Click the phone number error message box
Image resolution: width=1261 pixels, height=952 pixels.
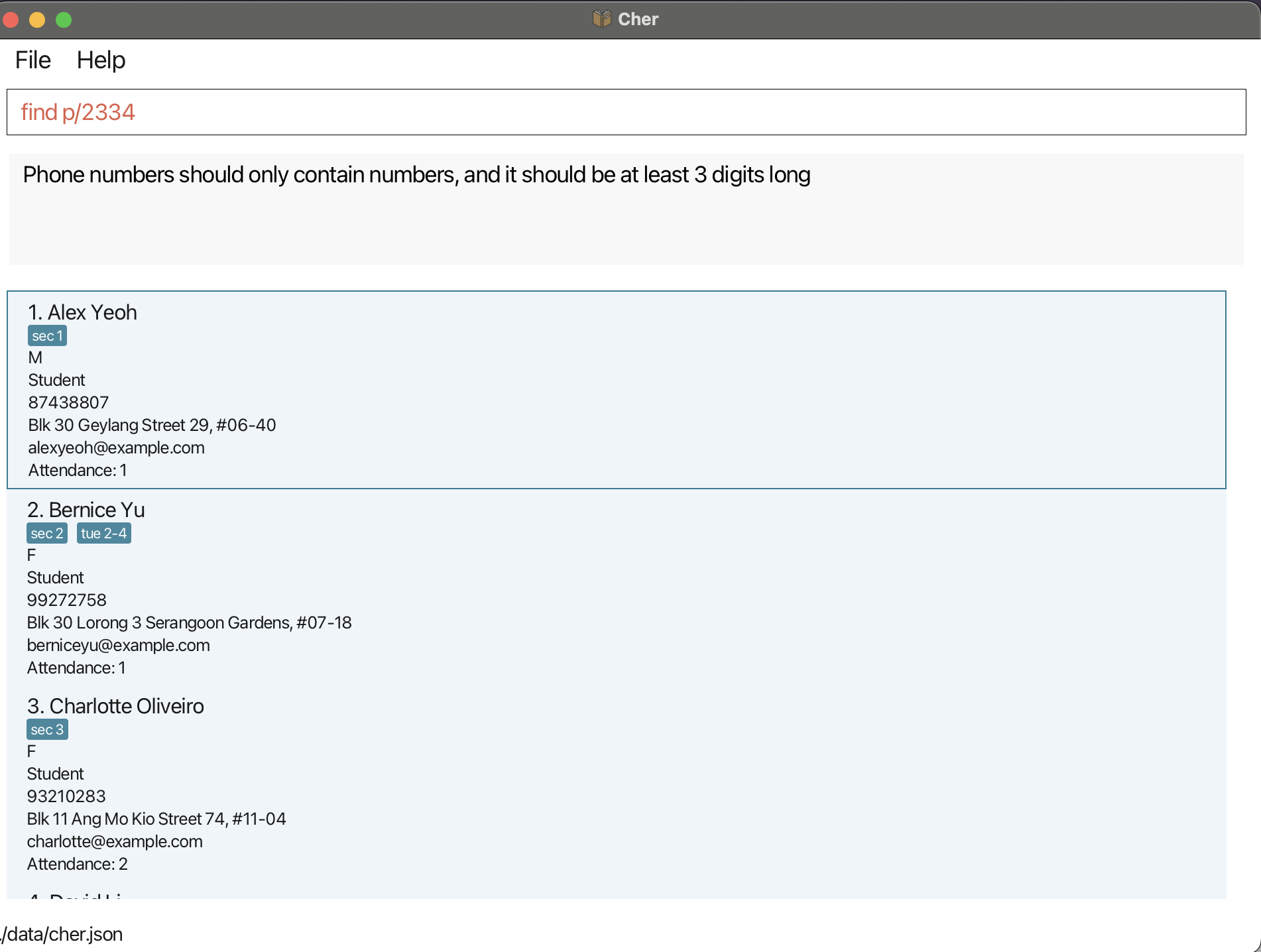[x=626, y=209]
